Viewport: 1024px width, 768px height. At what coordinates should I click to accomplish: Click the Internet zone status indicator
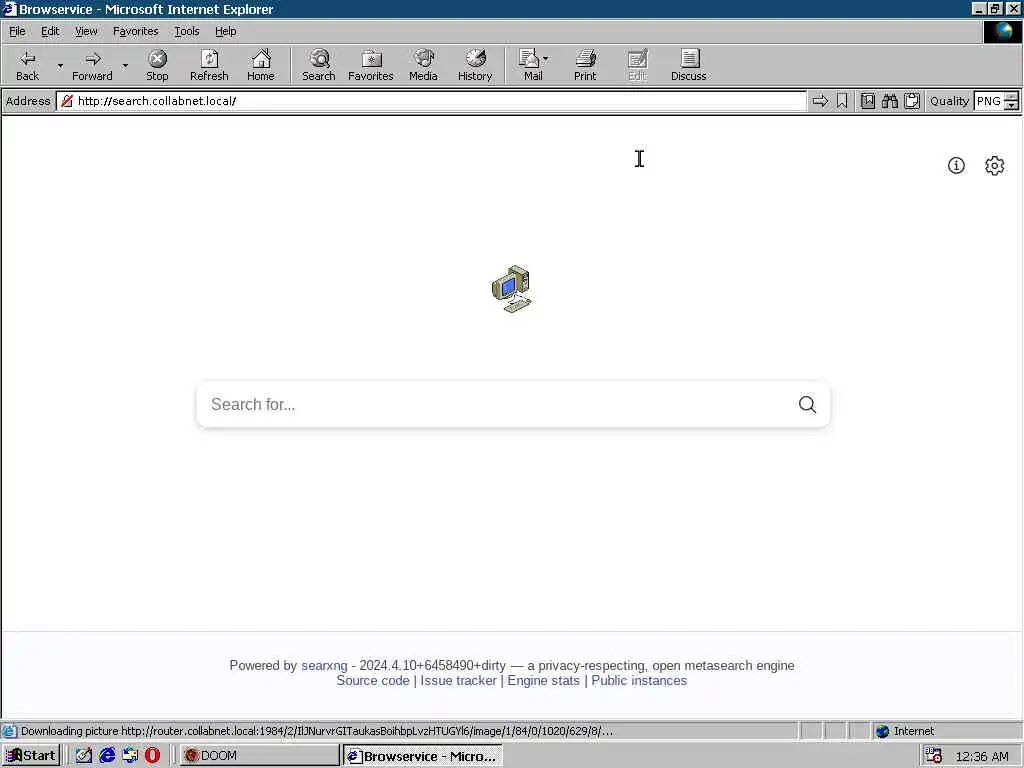tap(906, 731)
